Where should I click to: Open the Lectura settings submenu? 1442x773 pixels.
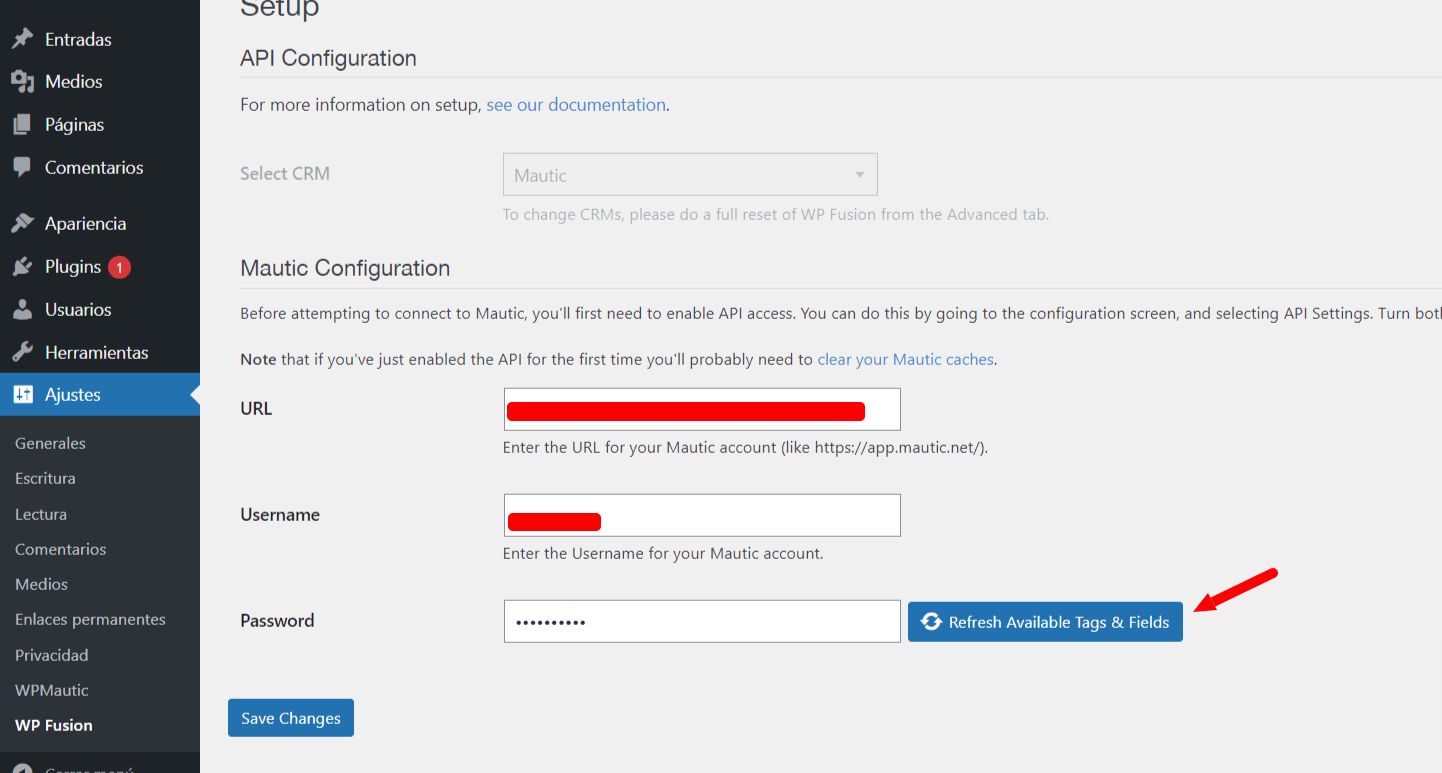[41, 514]
